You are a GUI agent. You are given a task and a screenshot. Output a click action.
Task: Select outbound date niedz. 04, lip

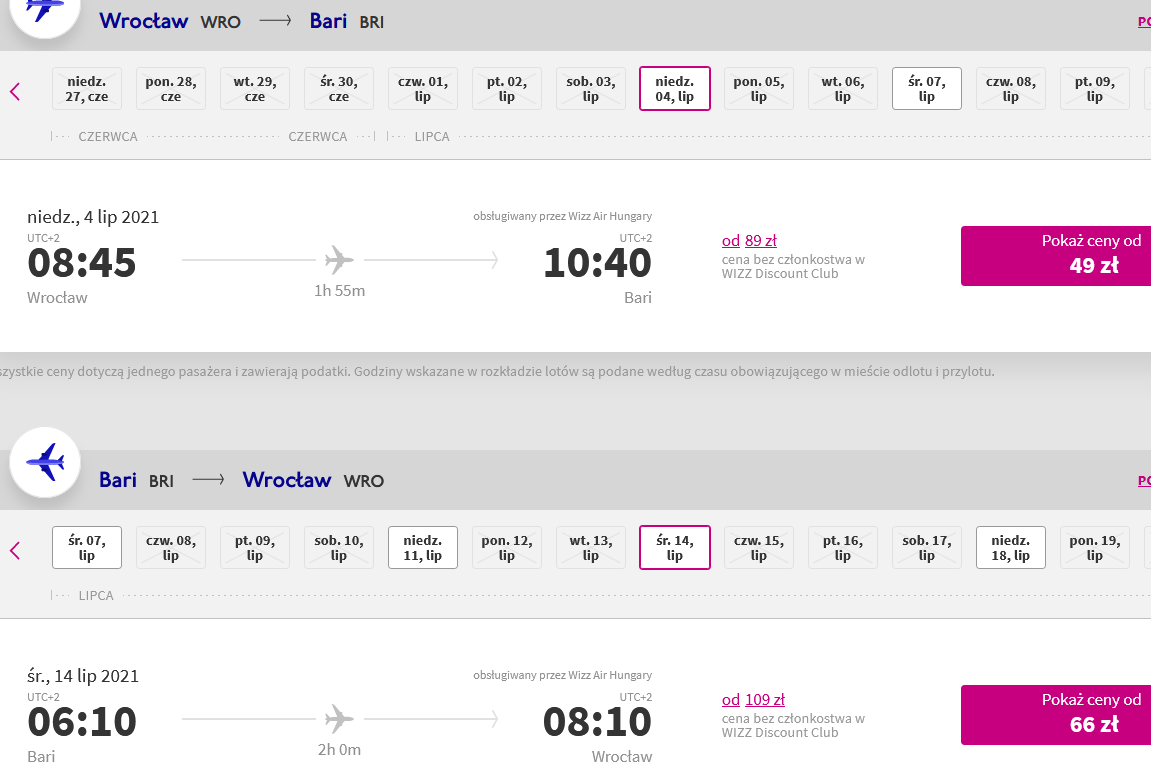click(x=675, y=89)
